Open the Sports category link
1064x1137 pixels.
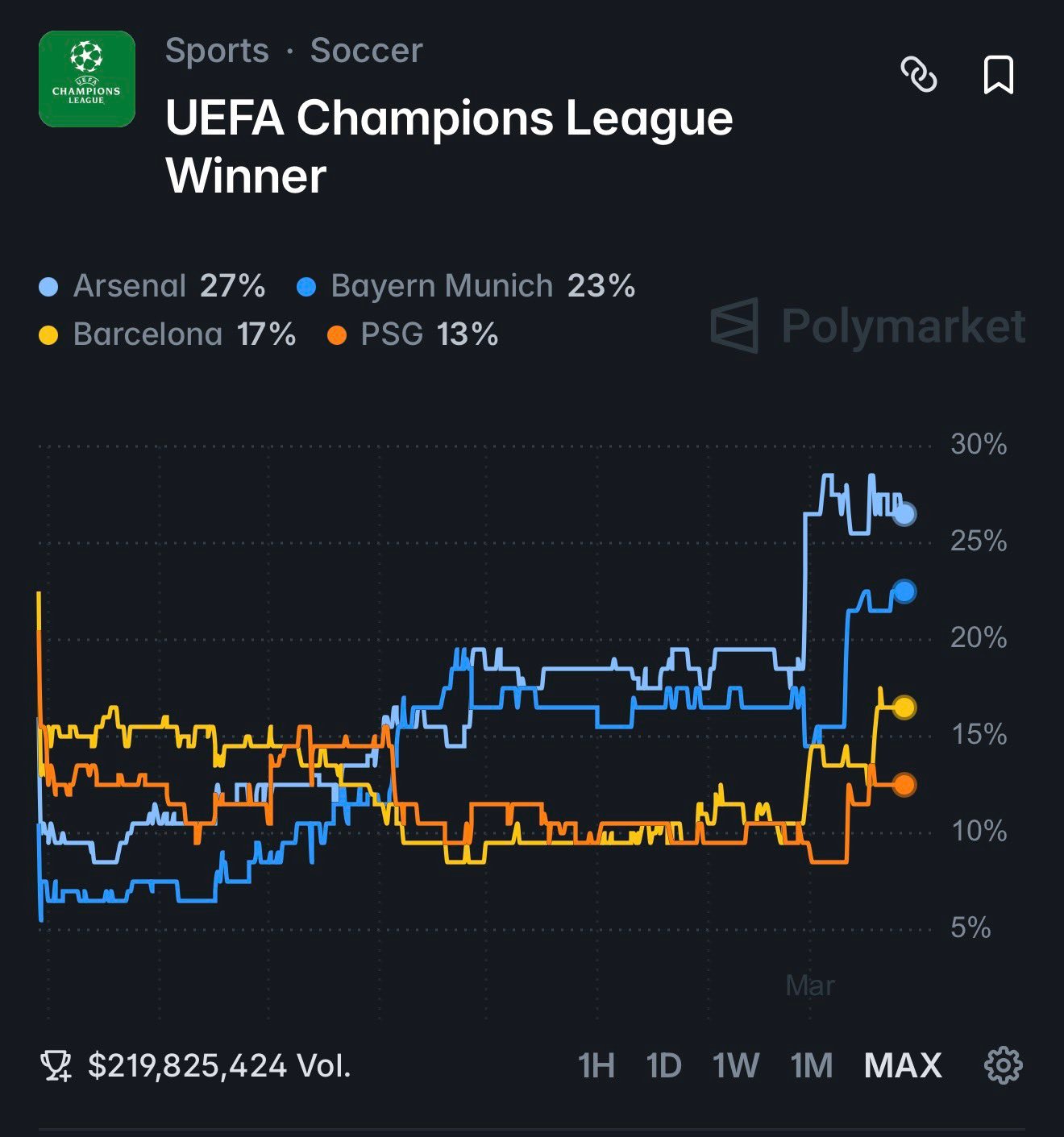tap(215, 51)
